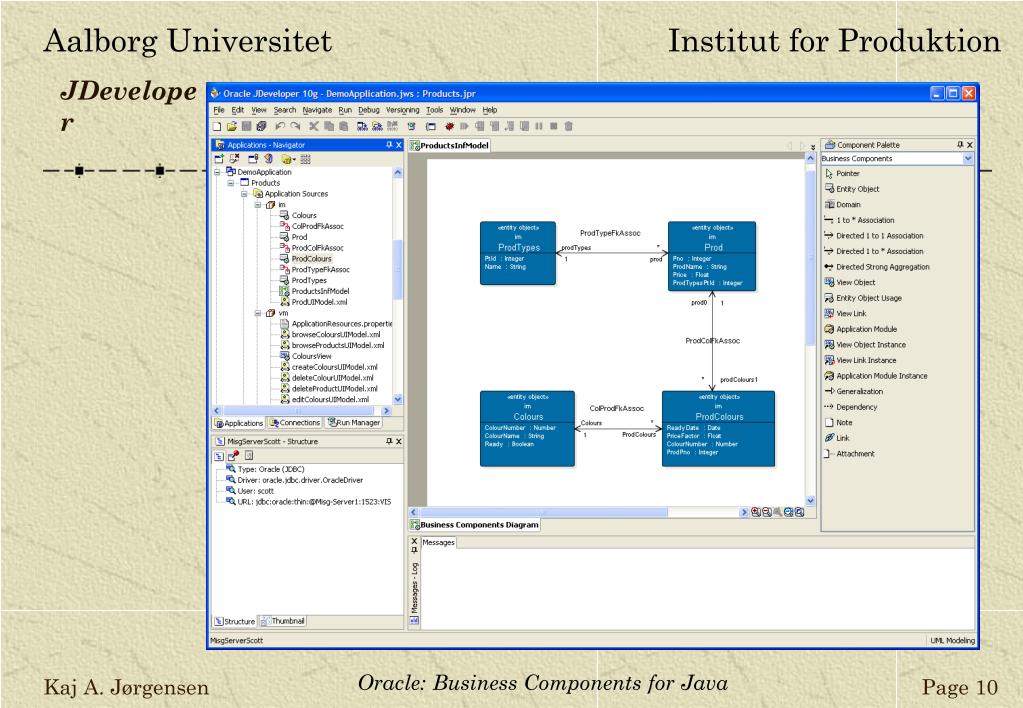
Task: Click the ProdColFkAssoc association label
Action: pos(712,341)
